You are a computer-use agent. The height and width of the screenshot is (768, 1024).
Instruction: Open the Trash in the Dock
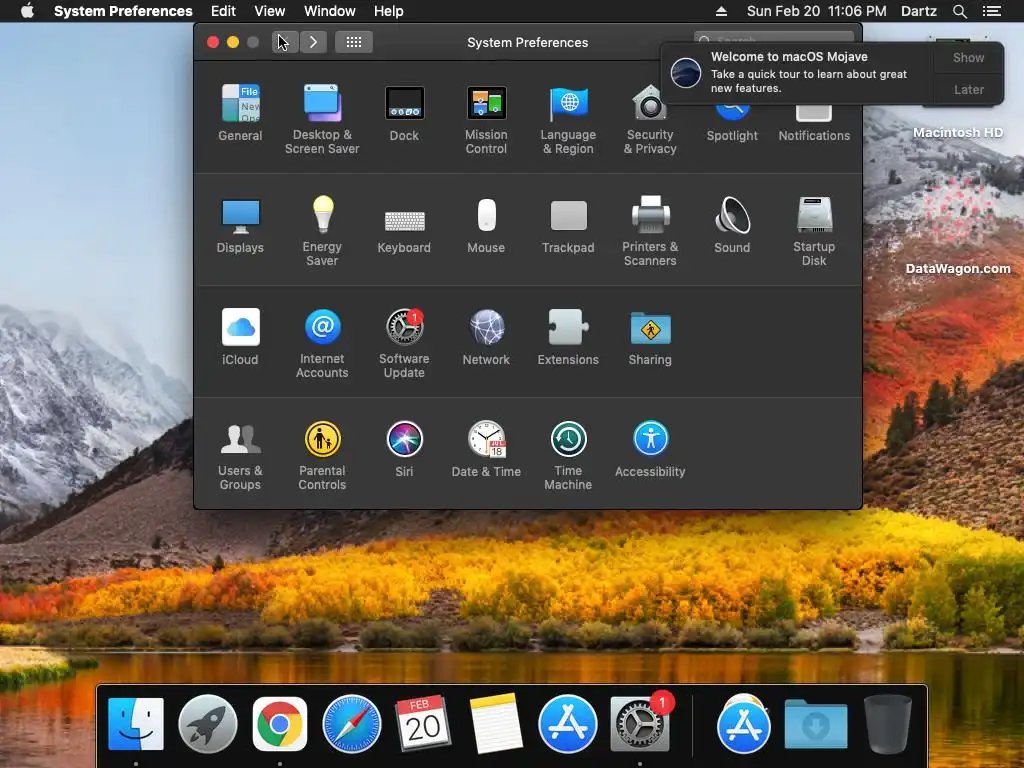pos(887,724)
